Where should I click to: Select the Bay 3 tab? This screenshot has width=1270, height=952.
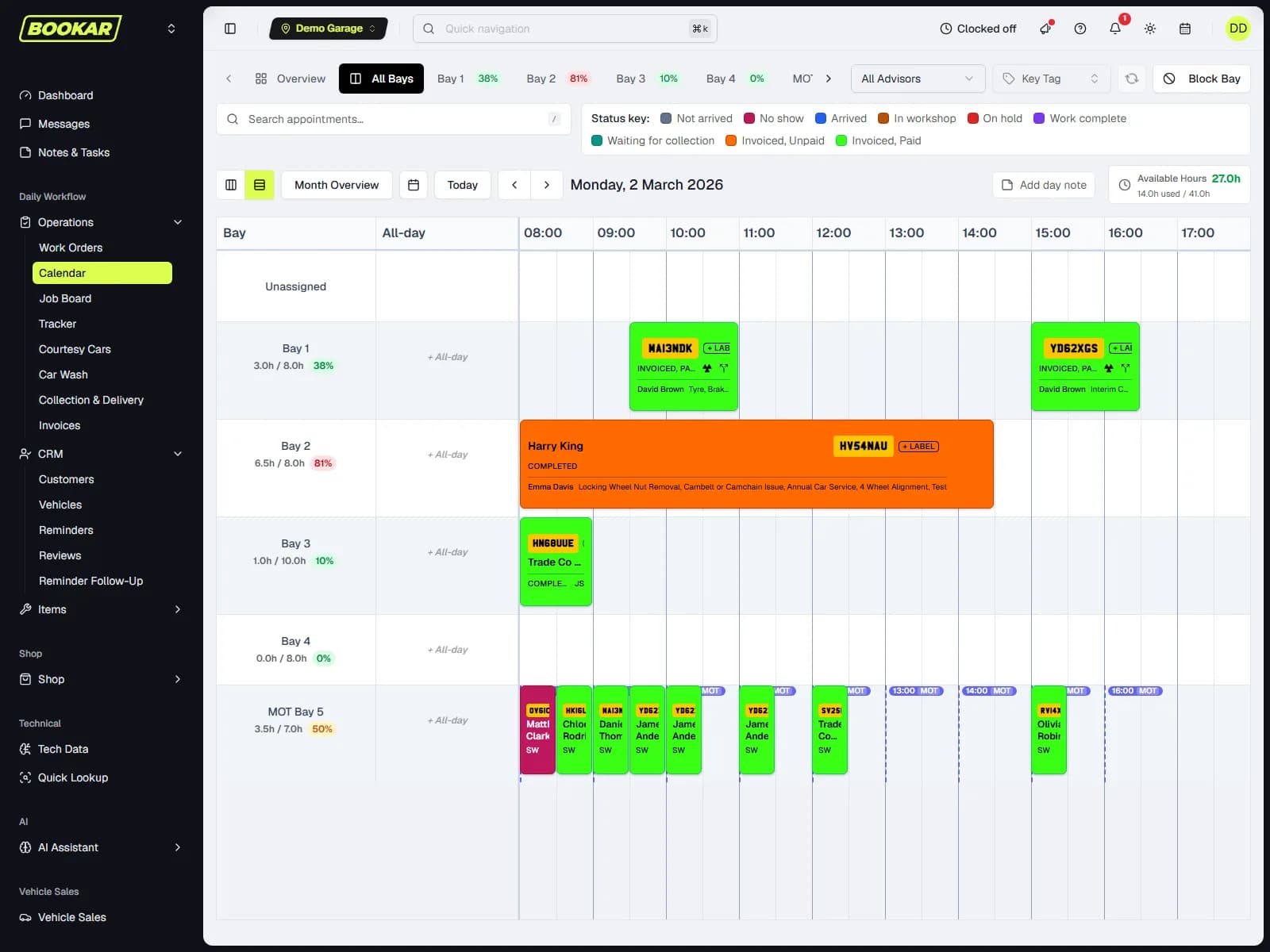[x=647, y=79]
